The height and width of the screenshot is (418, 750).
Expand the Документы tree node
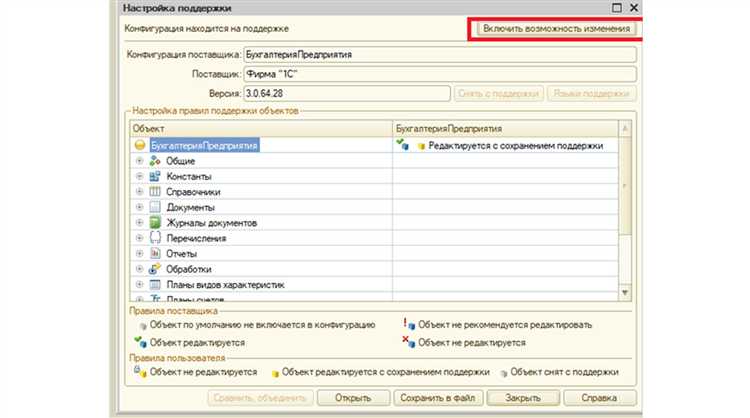point(139,207)
